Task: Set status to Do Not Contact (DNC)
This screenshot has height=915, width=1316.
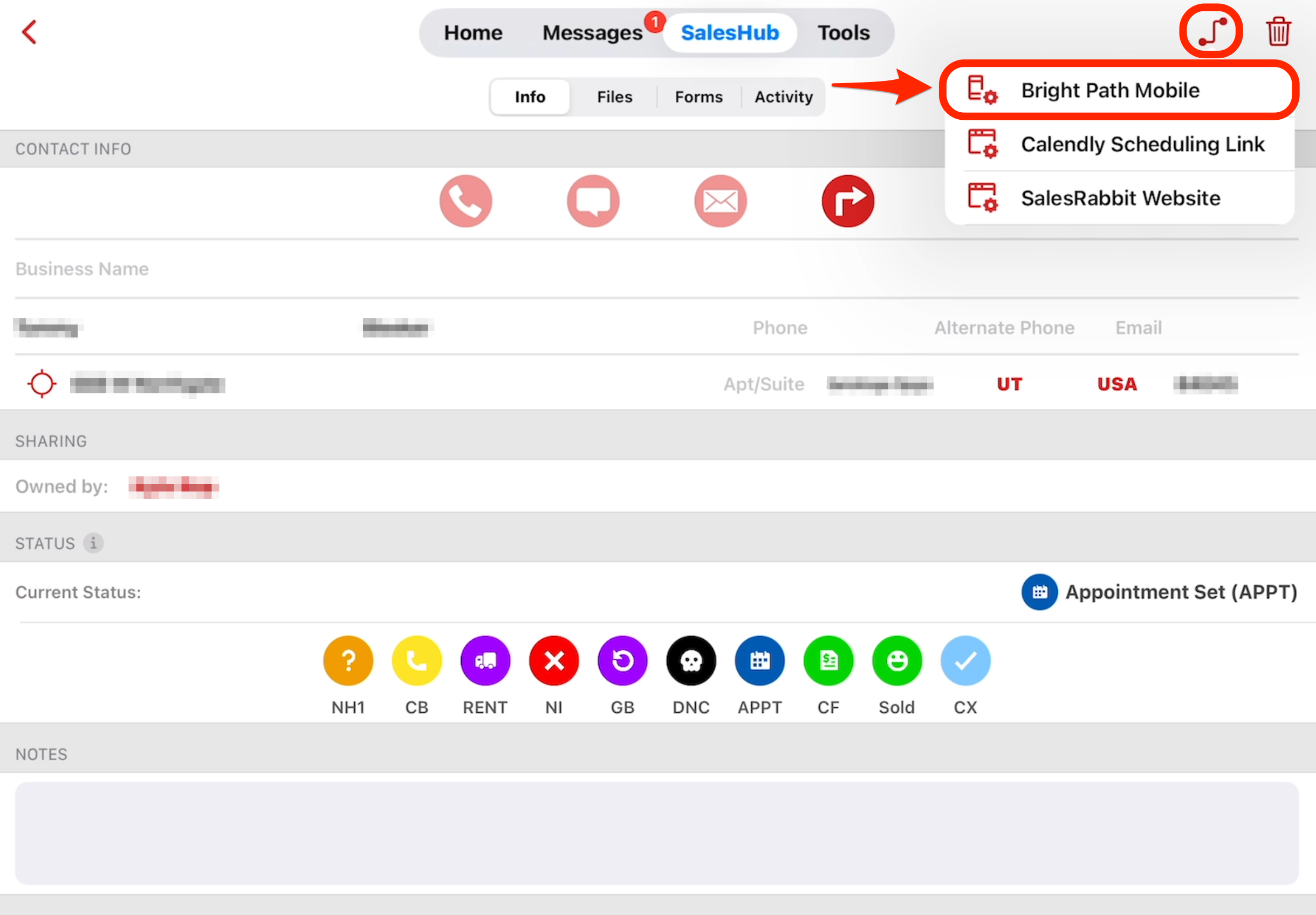Action: click(x=691, y=661)
